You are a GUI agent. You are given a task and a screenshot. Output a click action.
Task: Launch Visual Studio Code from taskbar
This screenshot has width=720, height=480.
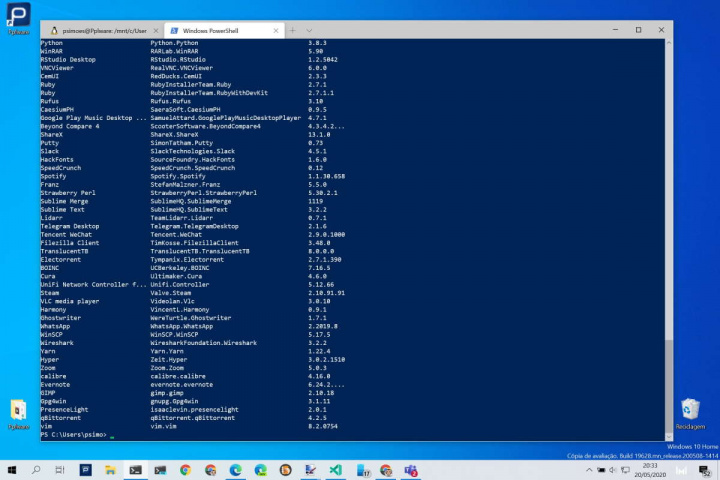[x=336, y=469]
